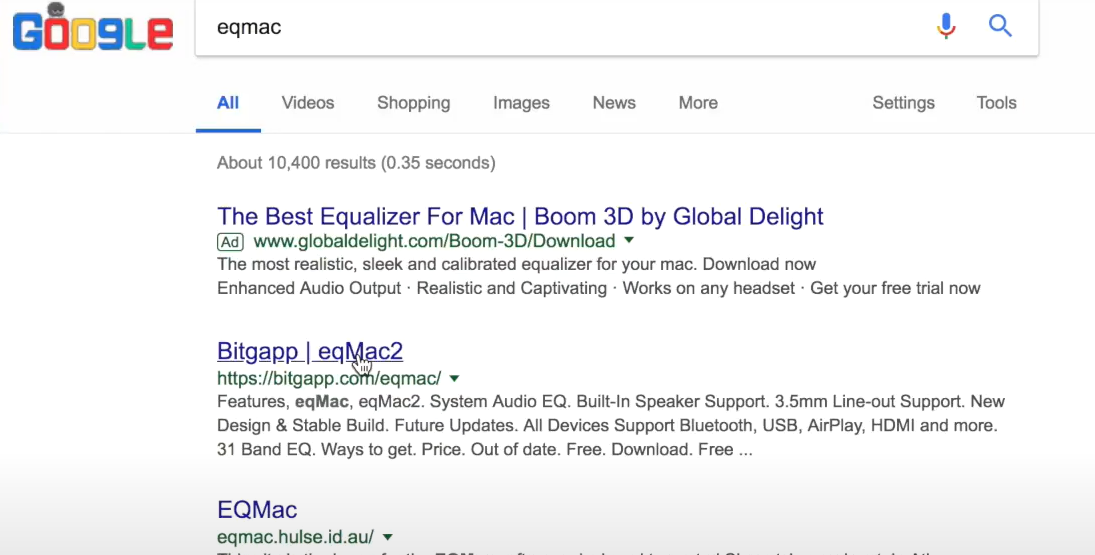
Task: Open the Boom 3D equalizer ad result
Action: [520, 216]
